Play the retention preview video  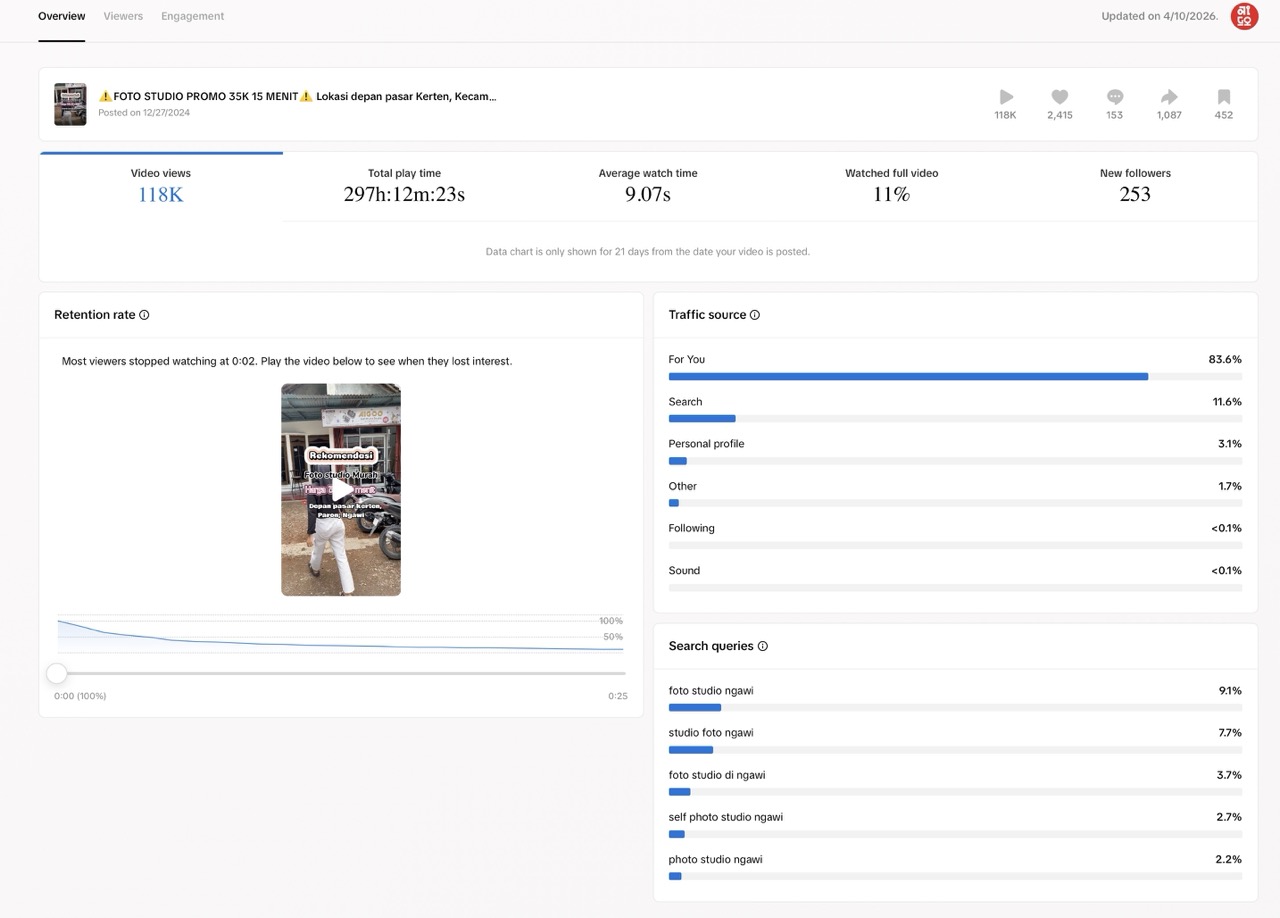(341, 490)
